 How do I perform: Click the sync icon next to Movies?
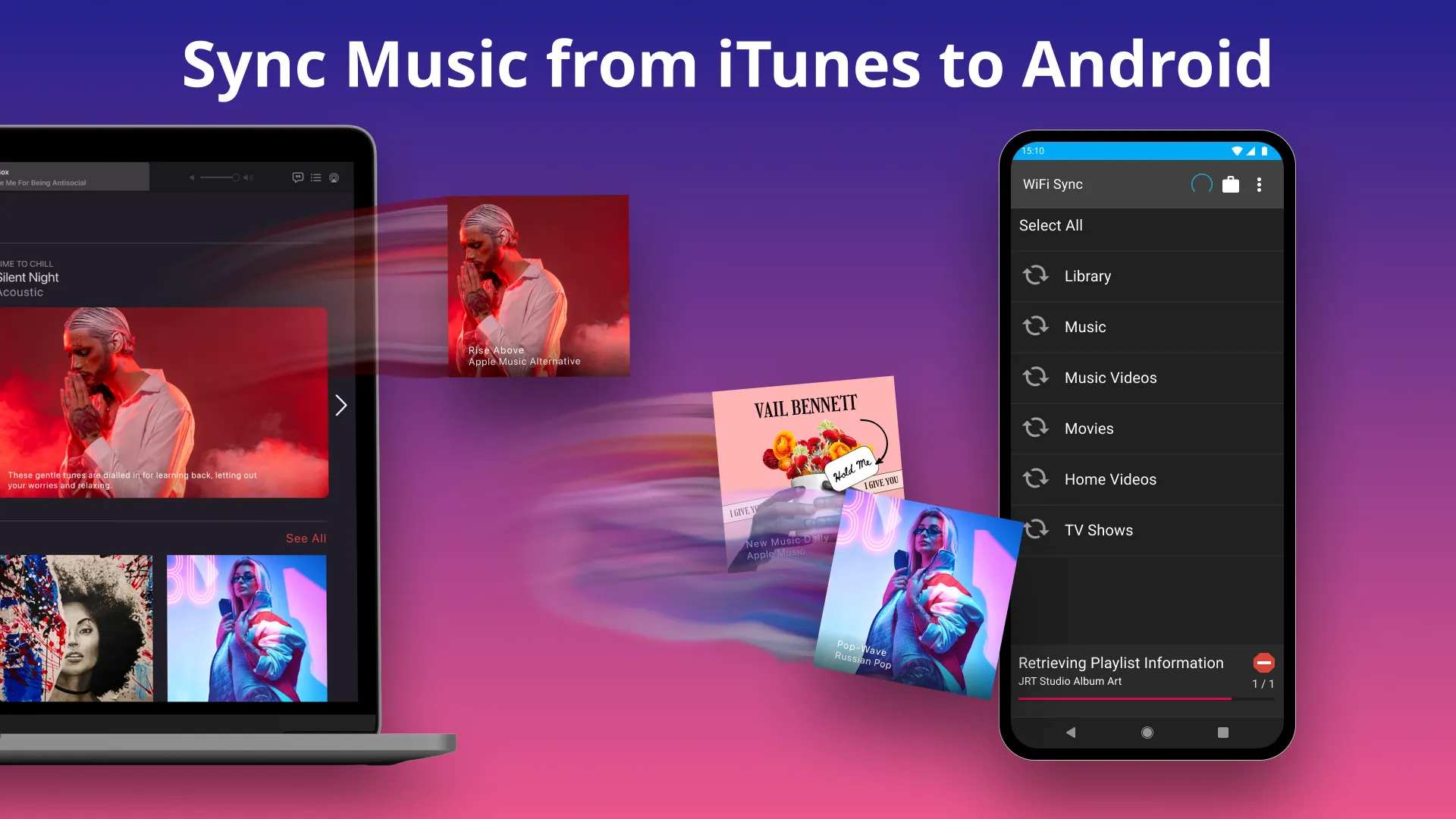pyautogui.click(x=1035, y=428)
